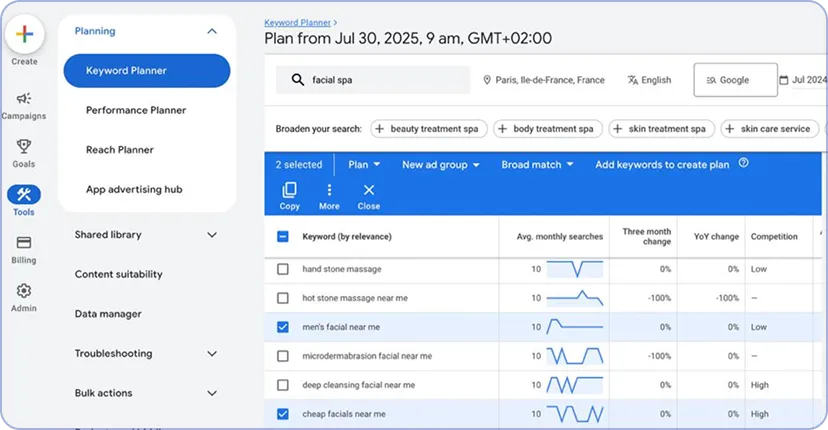Image resolution: width=828 pixels, height=430 pixels.
Task: Click the help question mark icon
Action: (x=744, y=163)
